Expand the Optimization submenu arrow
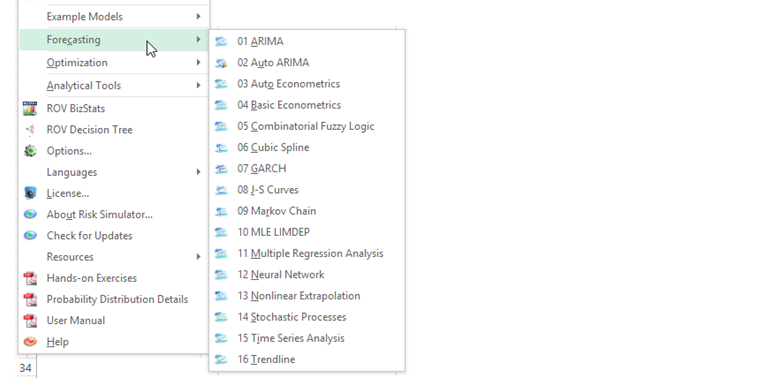773x381 pixels. 198,62
